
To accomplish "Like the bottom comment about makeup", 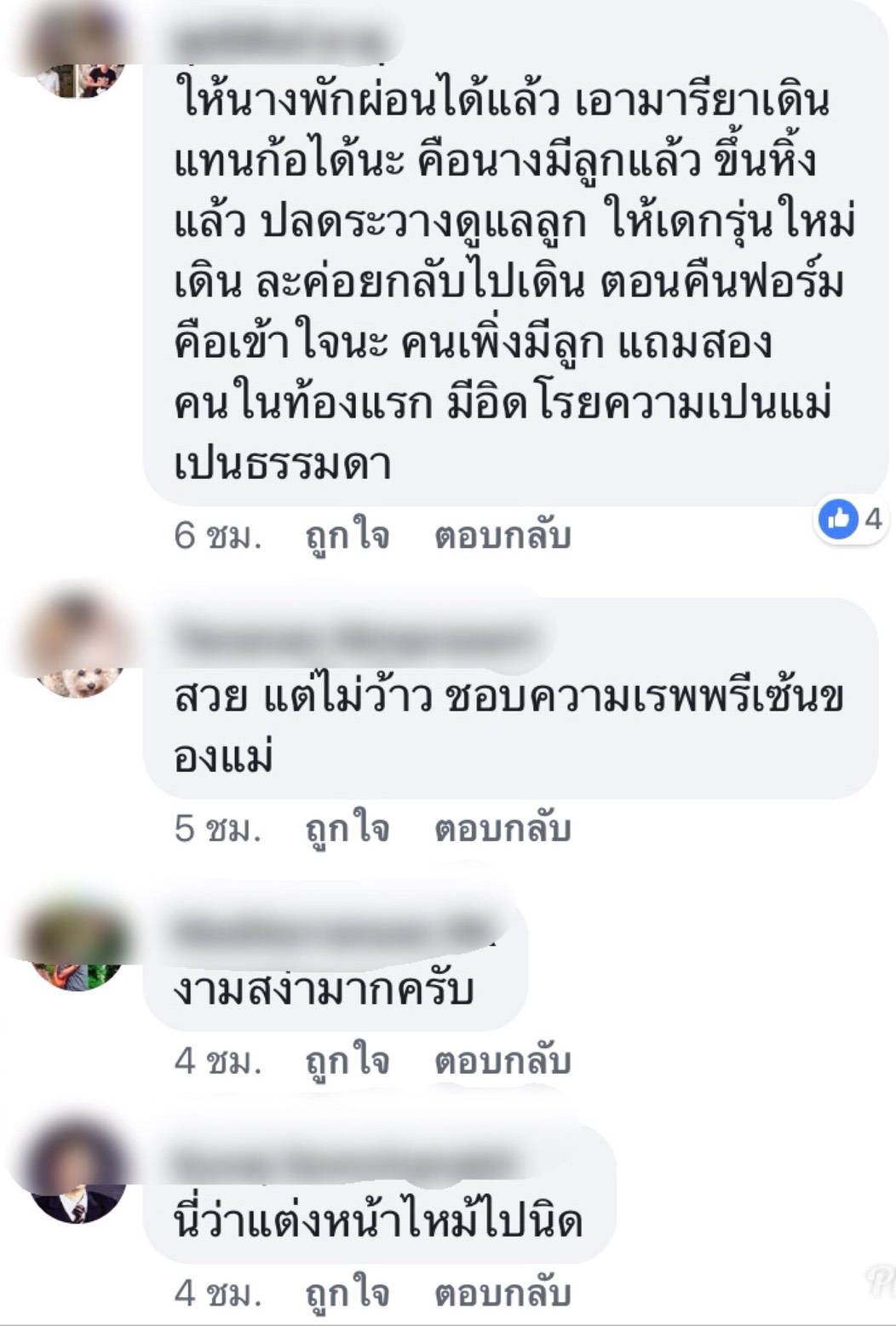I will point(347,1294).
